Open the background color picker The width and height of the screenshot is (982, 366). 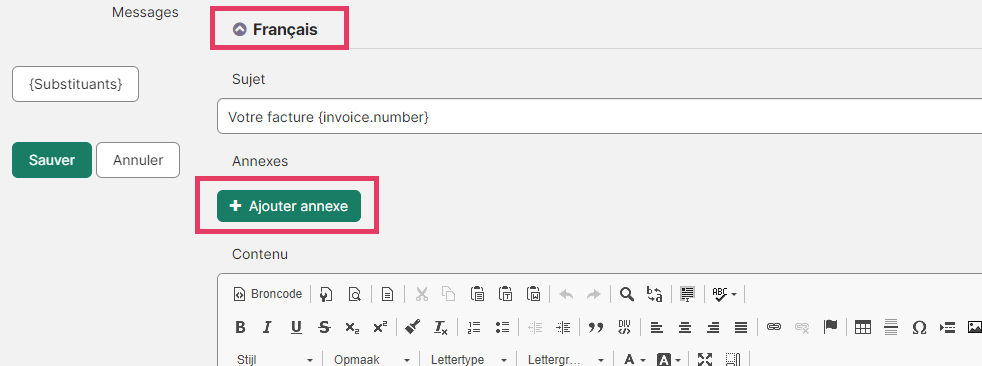(668, 360)
